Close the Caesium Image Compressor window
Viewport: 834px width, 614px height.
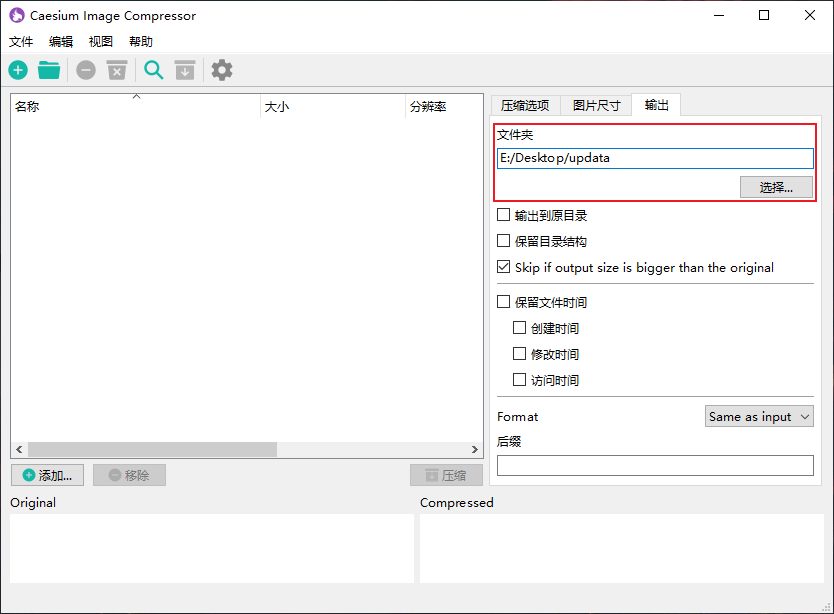coord(810,15)
